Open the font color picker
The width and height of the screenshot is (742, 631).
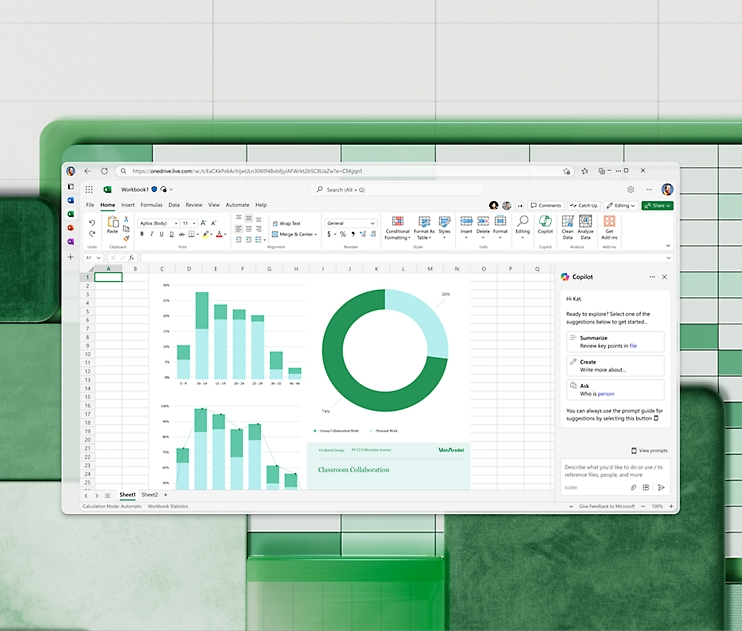220,234
